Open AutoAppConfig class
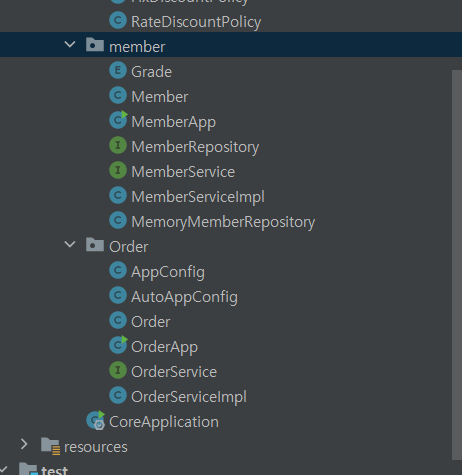Viewport: 462px width, 475px height. click(x=184, y=297)
